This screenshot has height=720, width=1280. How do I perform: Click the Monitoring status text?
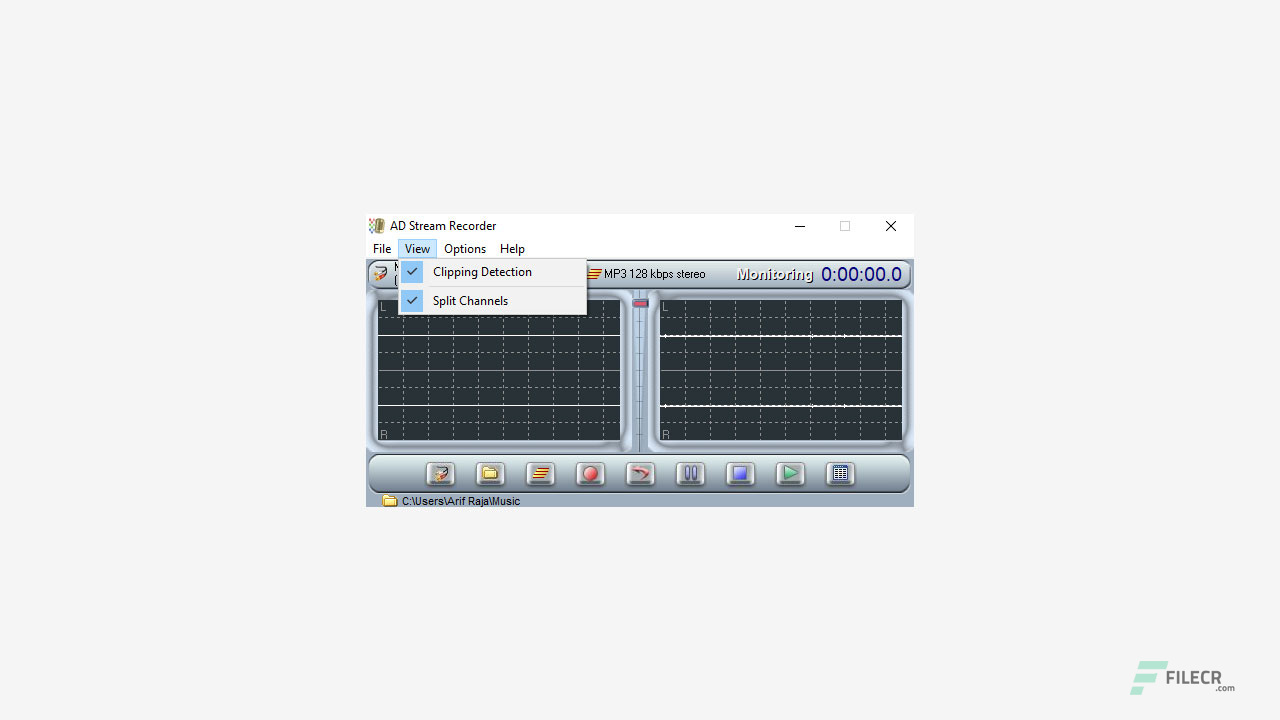tap(775, 274)
